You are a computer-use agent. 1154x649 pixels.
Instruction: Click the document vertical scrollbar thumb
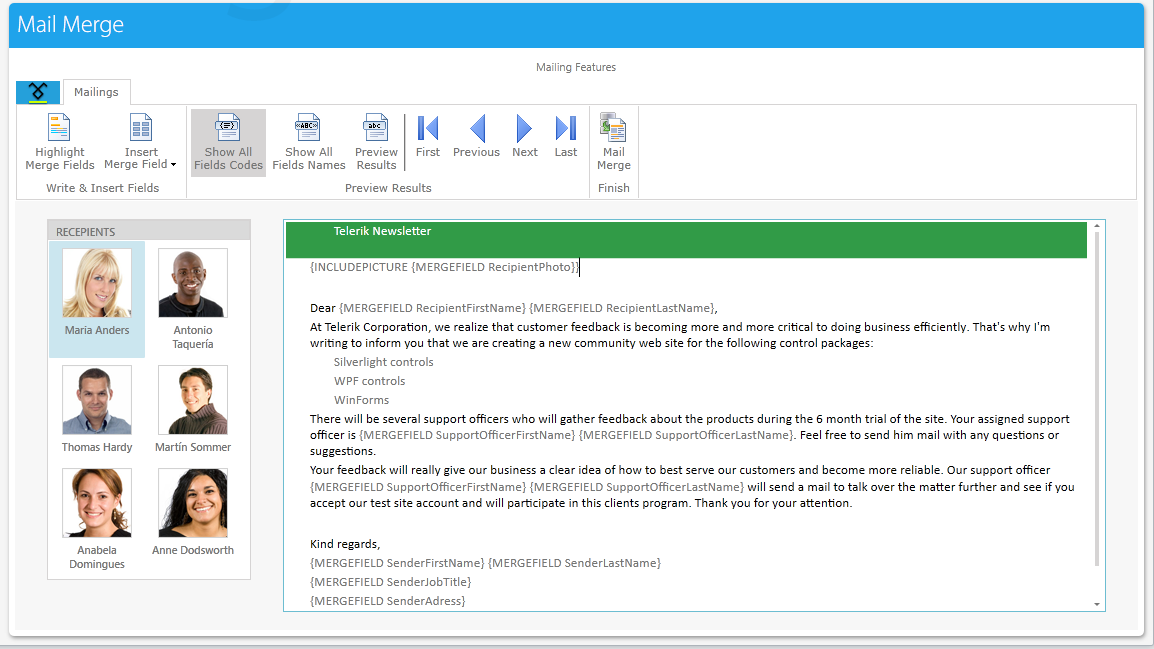pos(1097,399)
